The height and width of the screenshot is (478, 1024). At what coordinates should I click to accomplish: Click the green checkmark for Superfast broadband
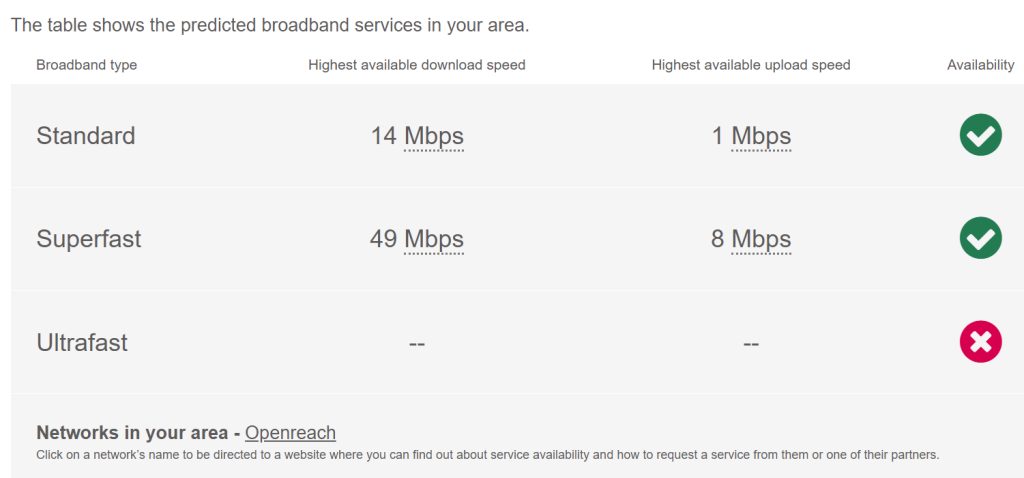(980, 238)
